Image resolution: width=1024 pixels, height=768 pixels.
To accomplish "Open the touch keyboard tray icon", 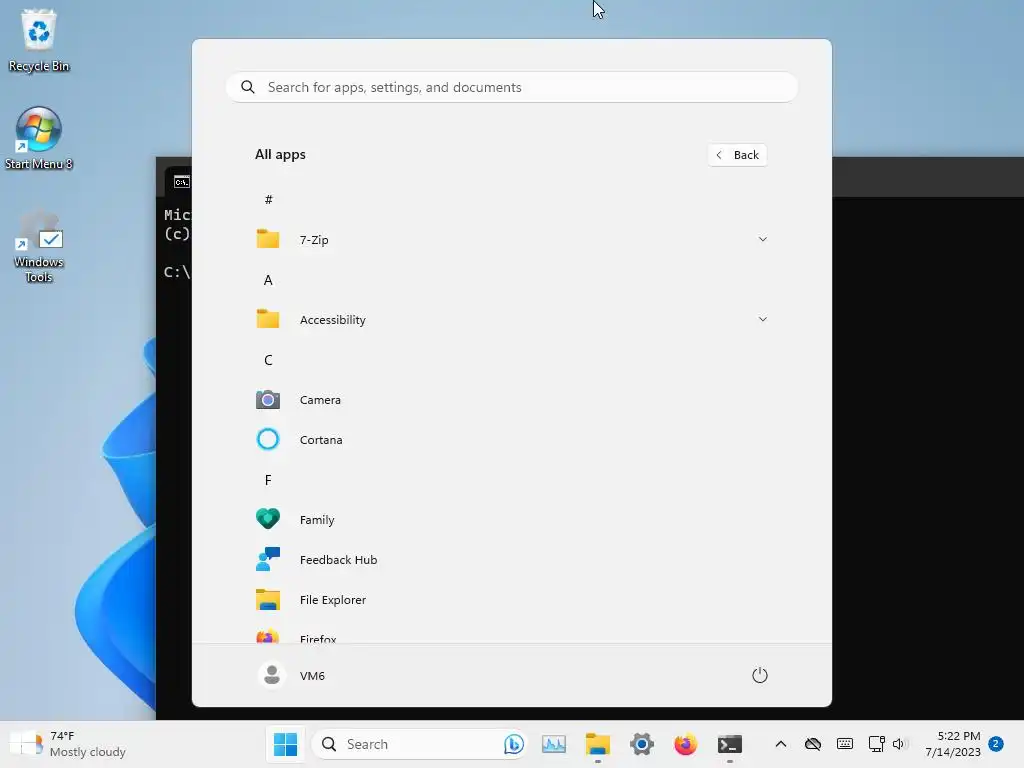I will point(844,744).
